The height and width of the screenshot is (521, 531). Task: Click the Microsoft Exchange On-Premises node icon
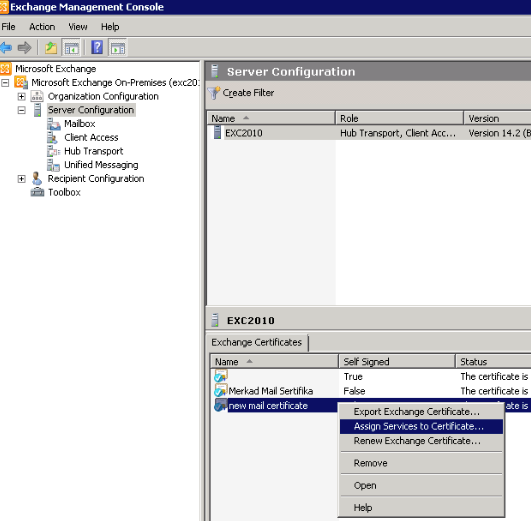[x=21, y=82]
